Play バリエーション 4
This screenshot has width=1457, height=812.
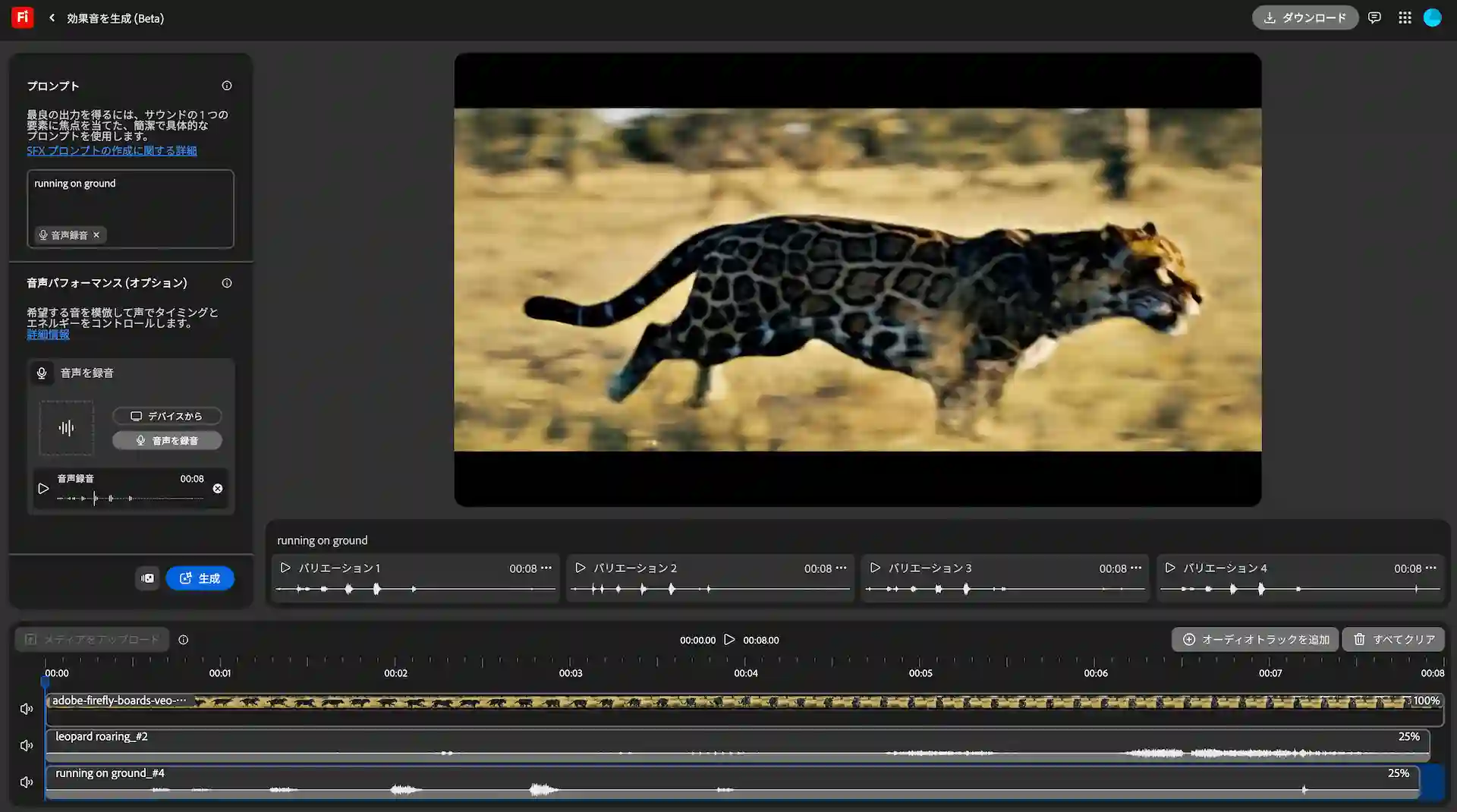coord(1170,568)
